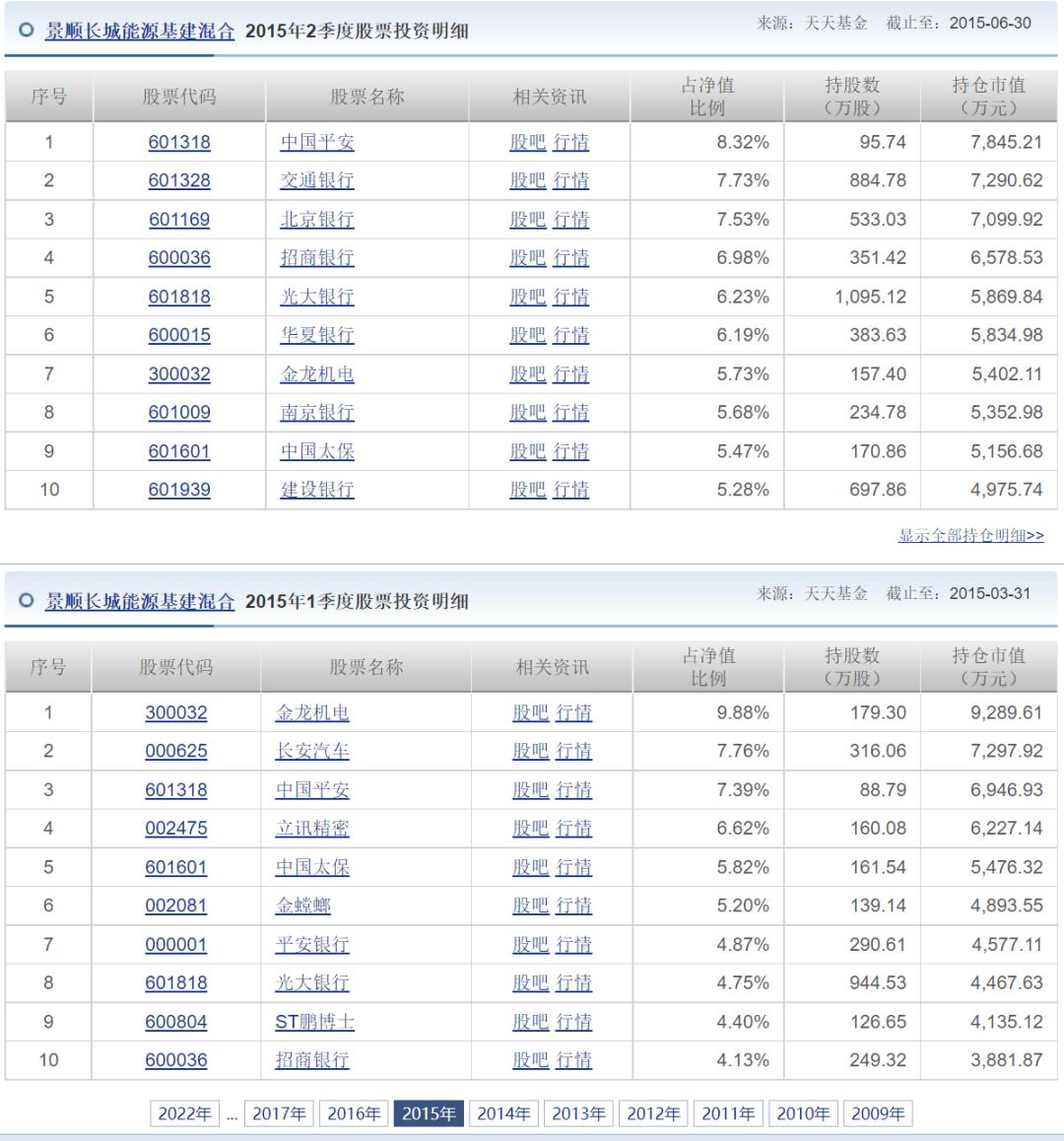Expand hidden years via the ... button

coord(231,1112)
